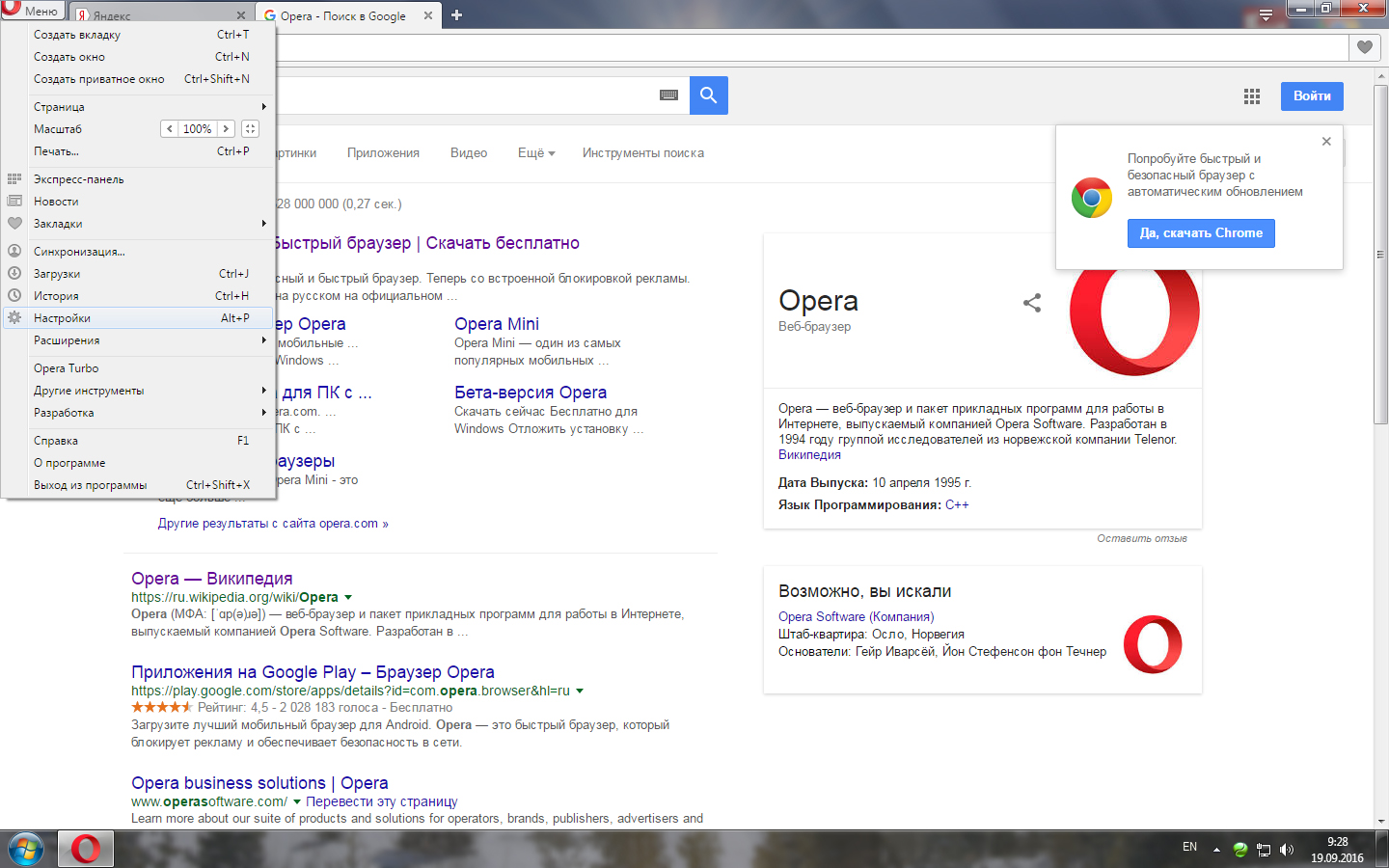Open a new tab with plus button
1389x868 pixels.
coord(456,14)
